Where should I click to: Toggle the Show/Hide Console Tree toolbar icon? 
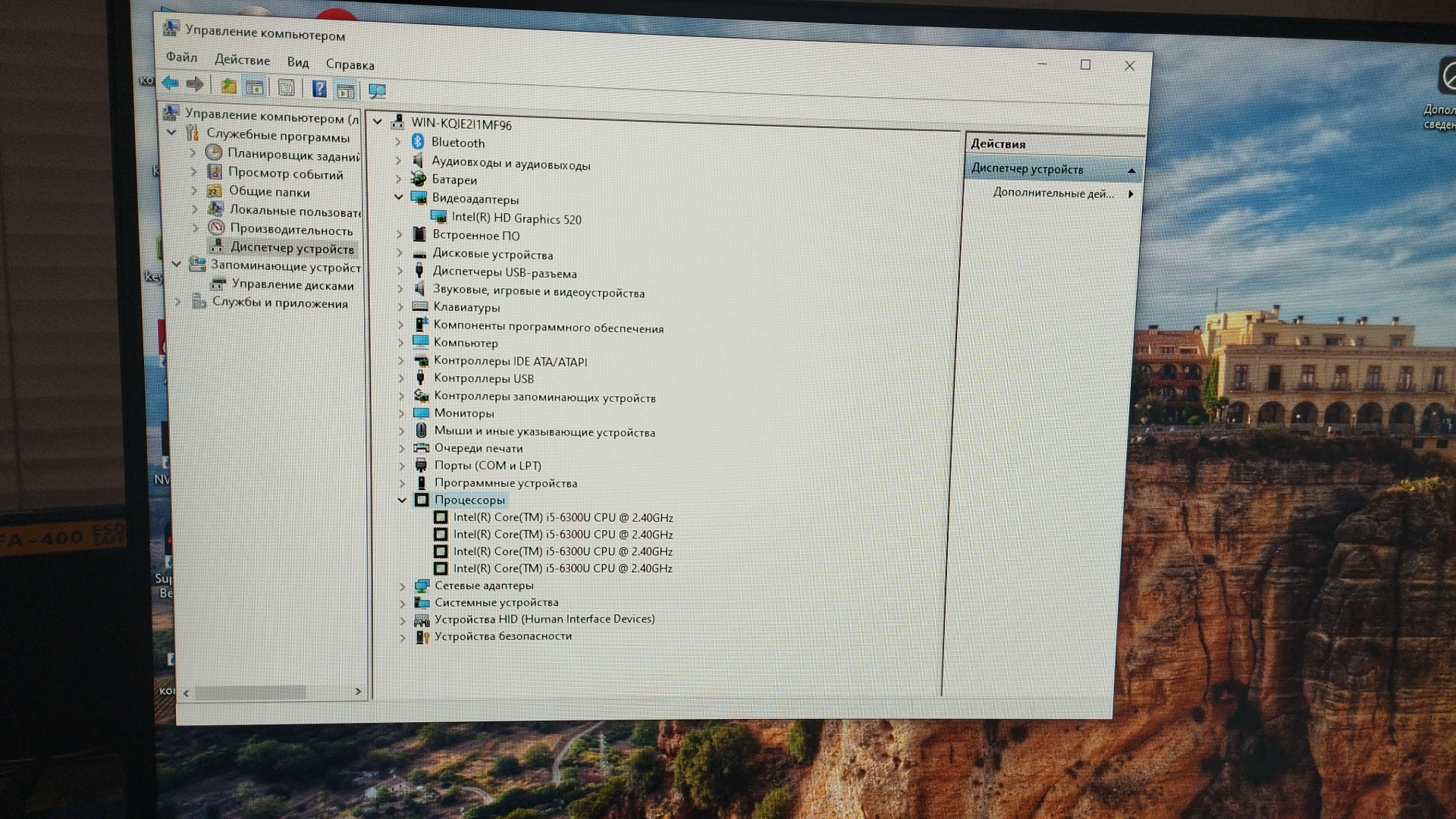point(255,87)
